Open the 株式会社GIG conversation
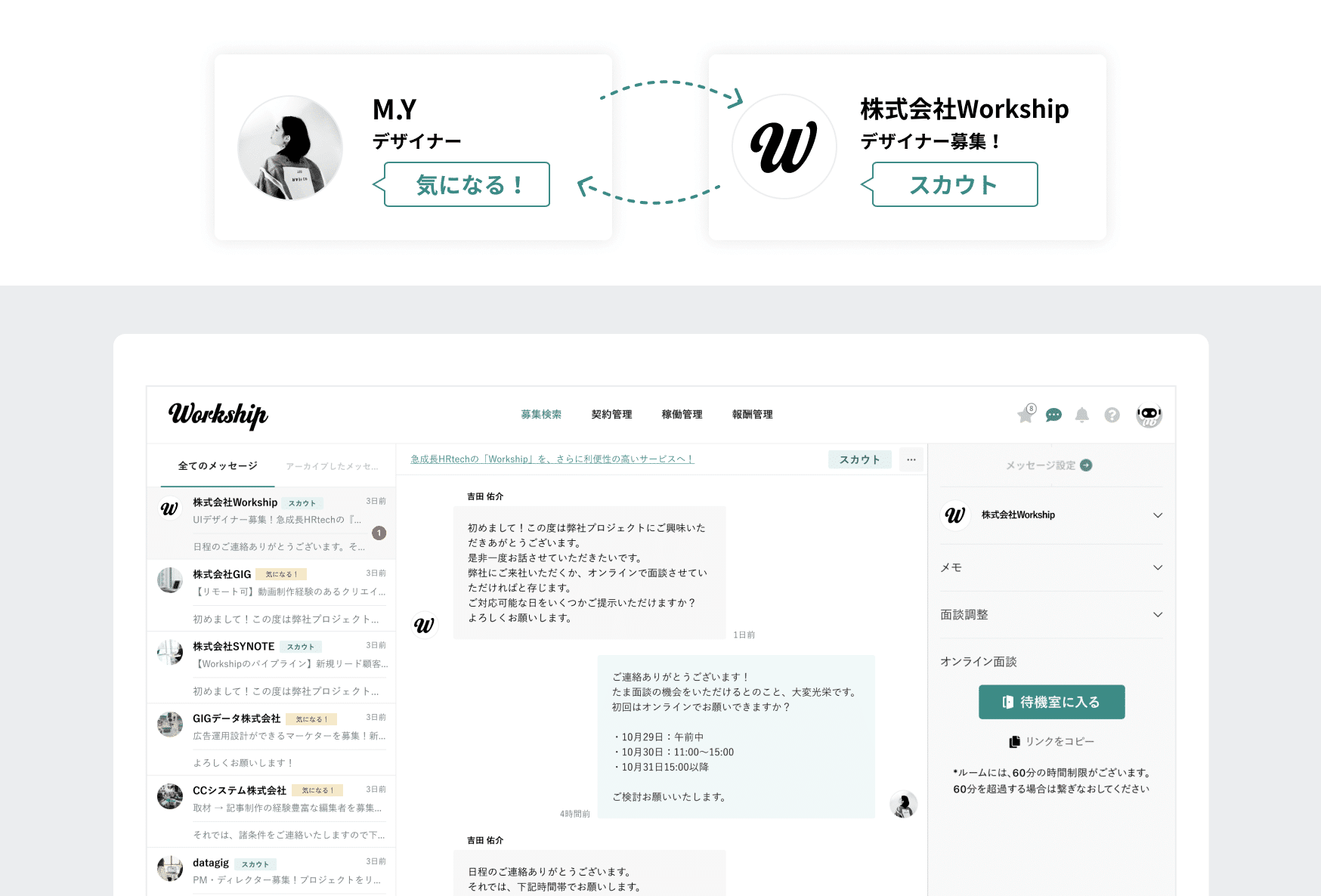 pos(271,595)
